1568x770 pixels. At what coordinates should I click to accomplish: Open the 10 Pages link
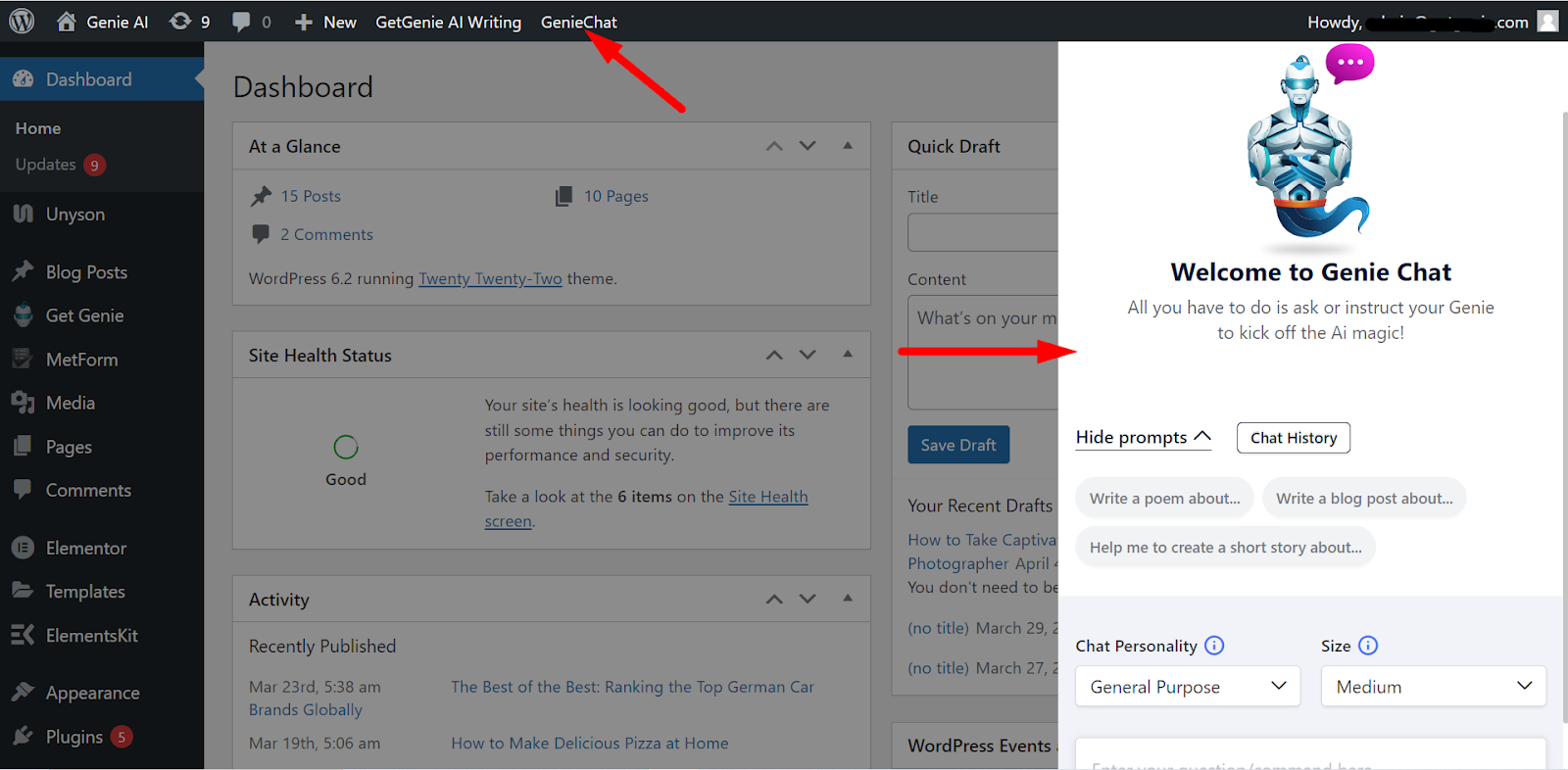click(616, 196)
